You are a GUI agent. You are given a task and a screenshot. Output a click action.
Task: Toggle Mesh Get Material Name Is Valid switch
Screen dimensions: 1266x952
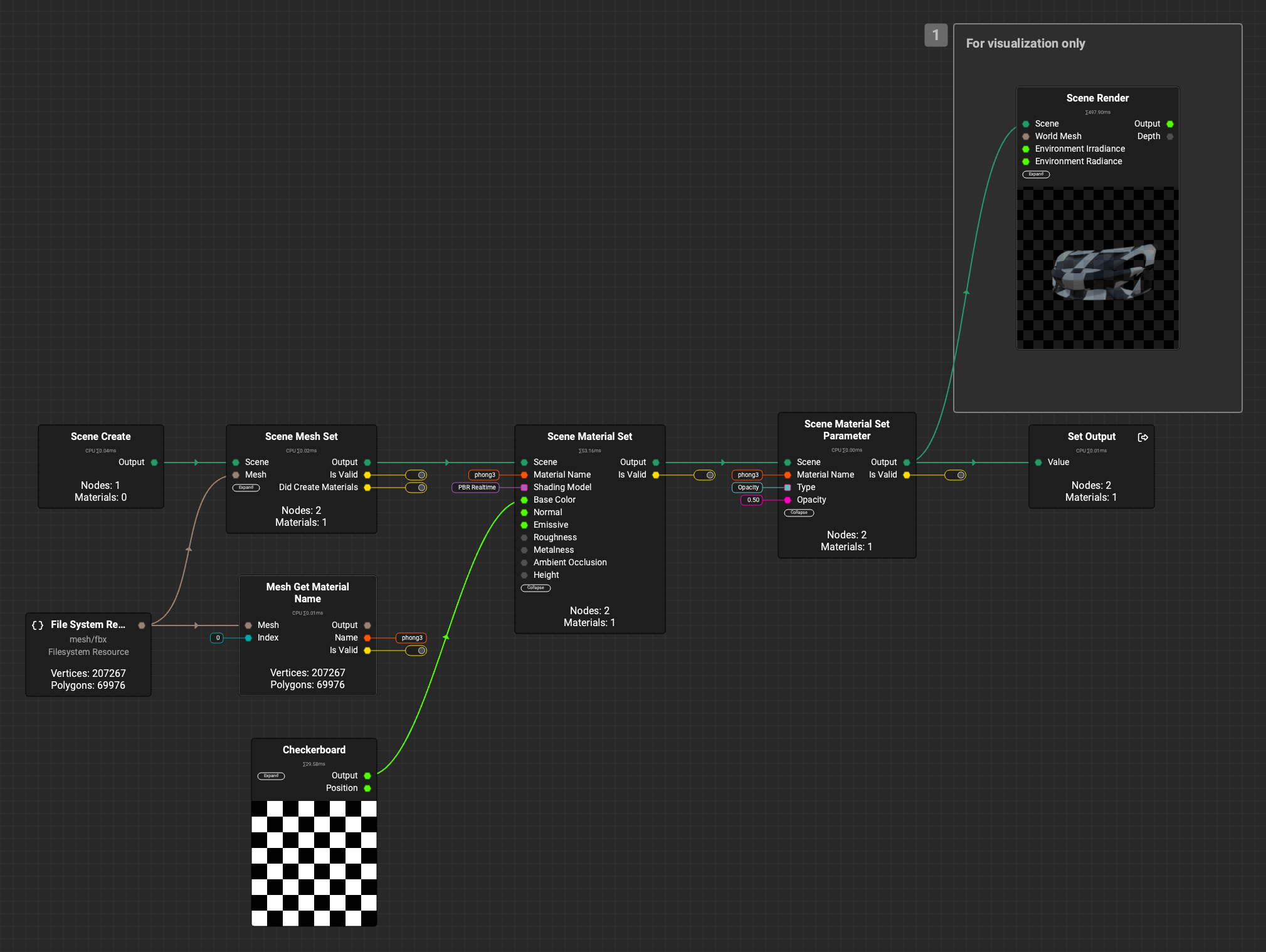pos(416,651)
